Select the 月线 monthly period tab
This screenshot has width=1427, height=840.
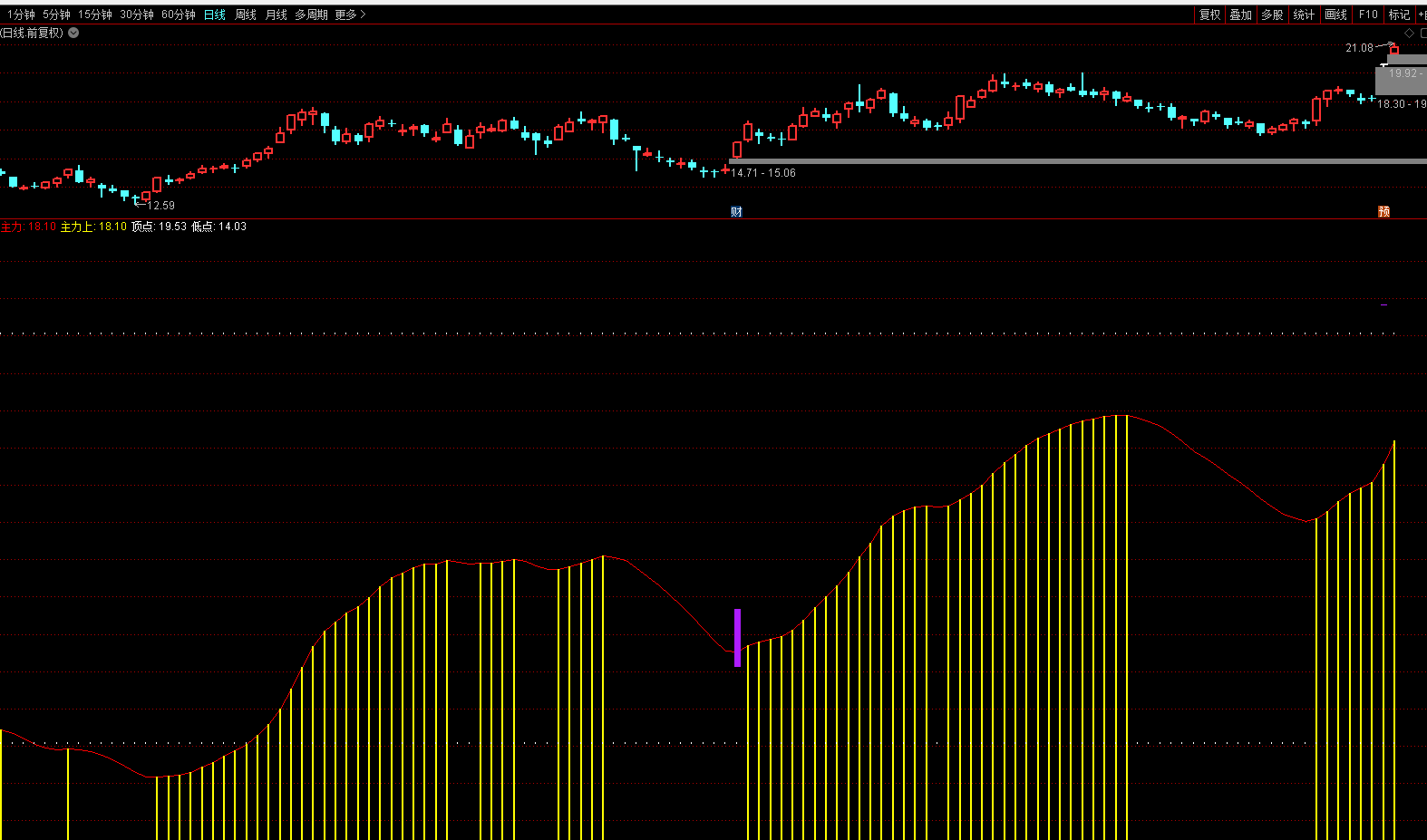[x=276, y=14]
